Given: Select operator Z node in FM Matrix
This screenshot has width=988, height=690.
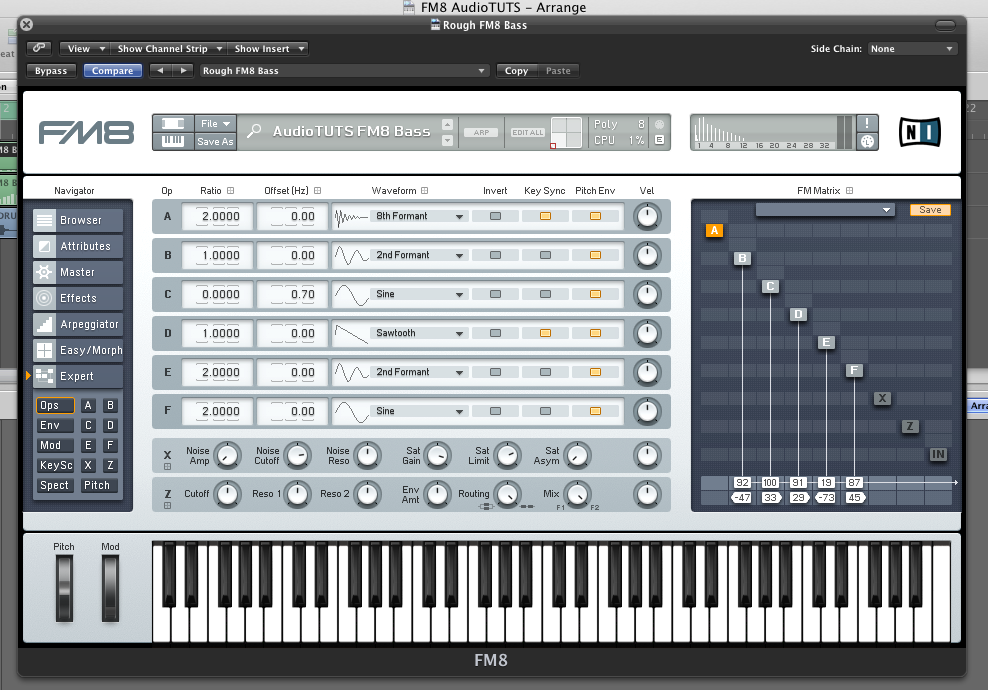Looking at the screenshot, I should 910,426.
